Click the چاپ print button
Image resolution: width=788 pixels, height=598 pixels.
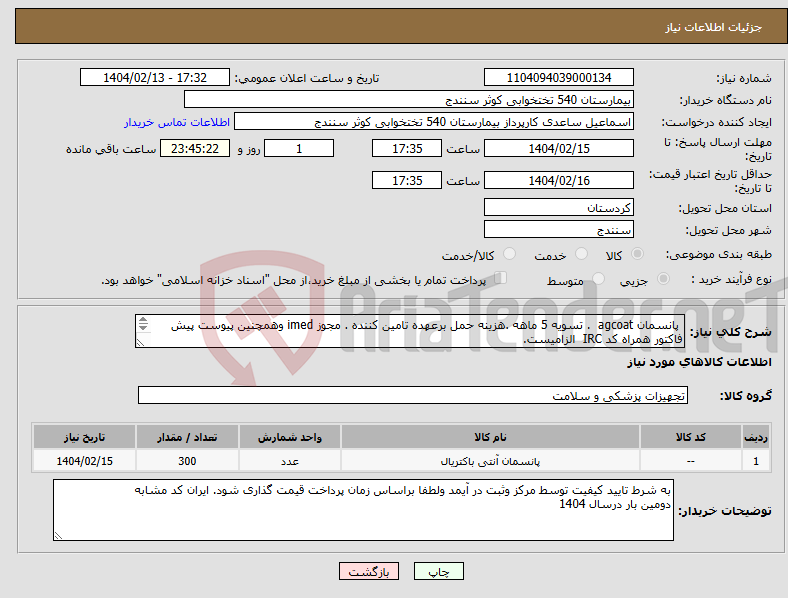click(439, 571)
